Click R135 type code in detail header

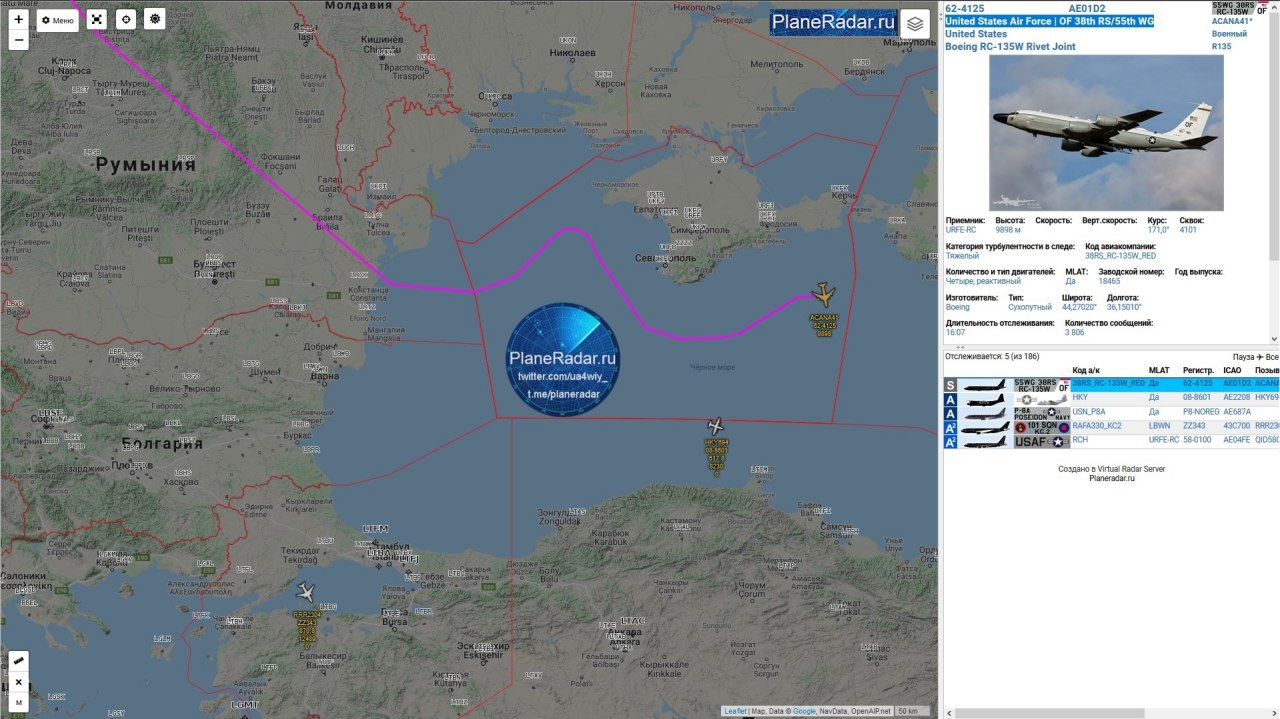1221,46
